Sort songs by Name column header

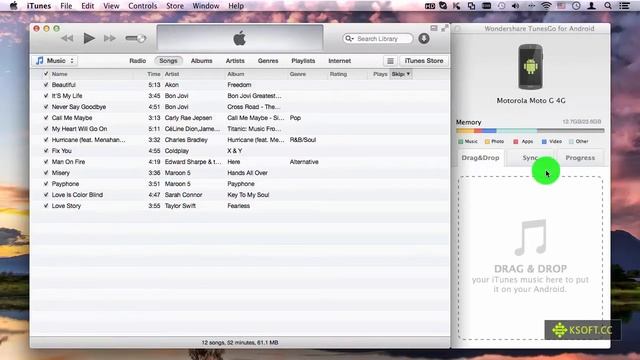click(x=60, y=74)
